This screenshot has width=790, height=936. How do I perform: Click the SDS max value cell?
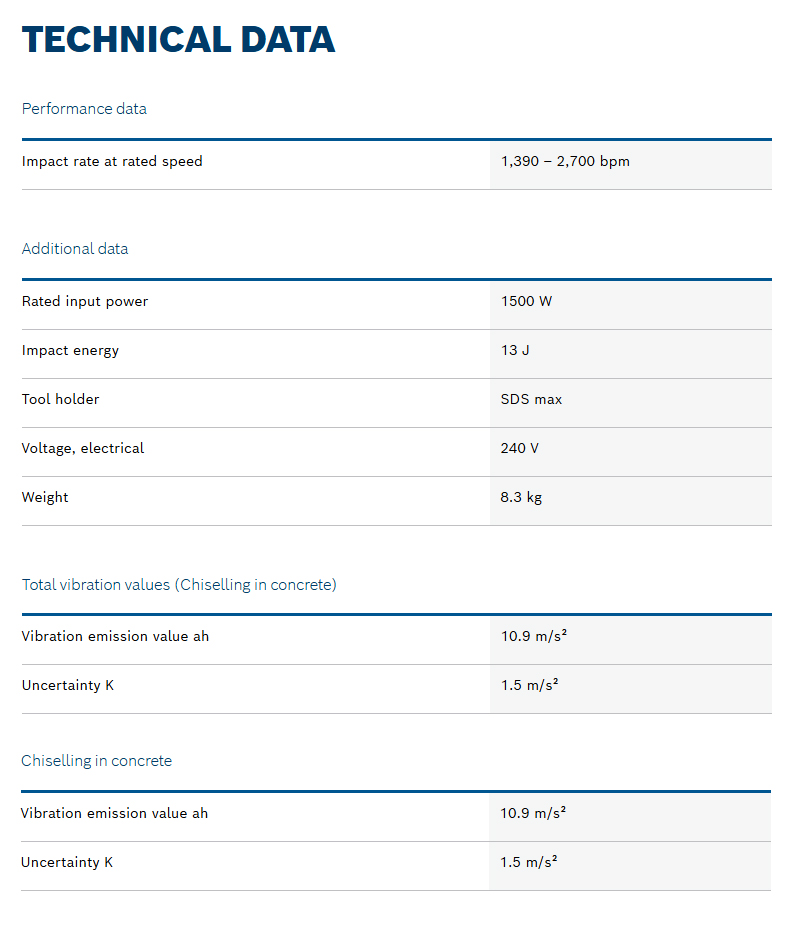pyautogui.click(x=531, y=399)
